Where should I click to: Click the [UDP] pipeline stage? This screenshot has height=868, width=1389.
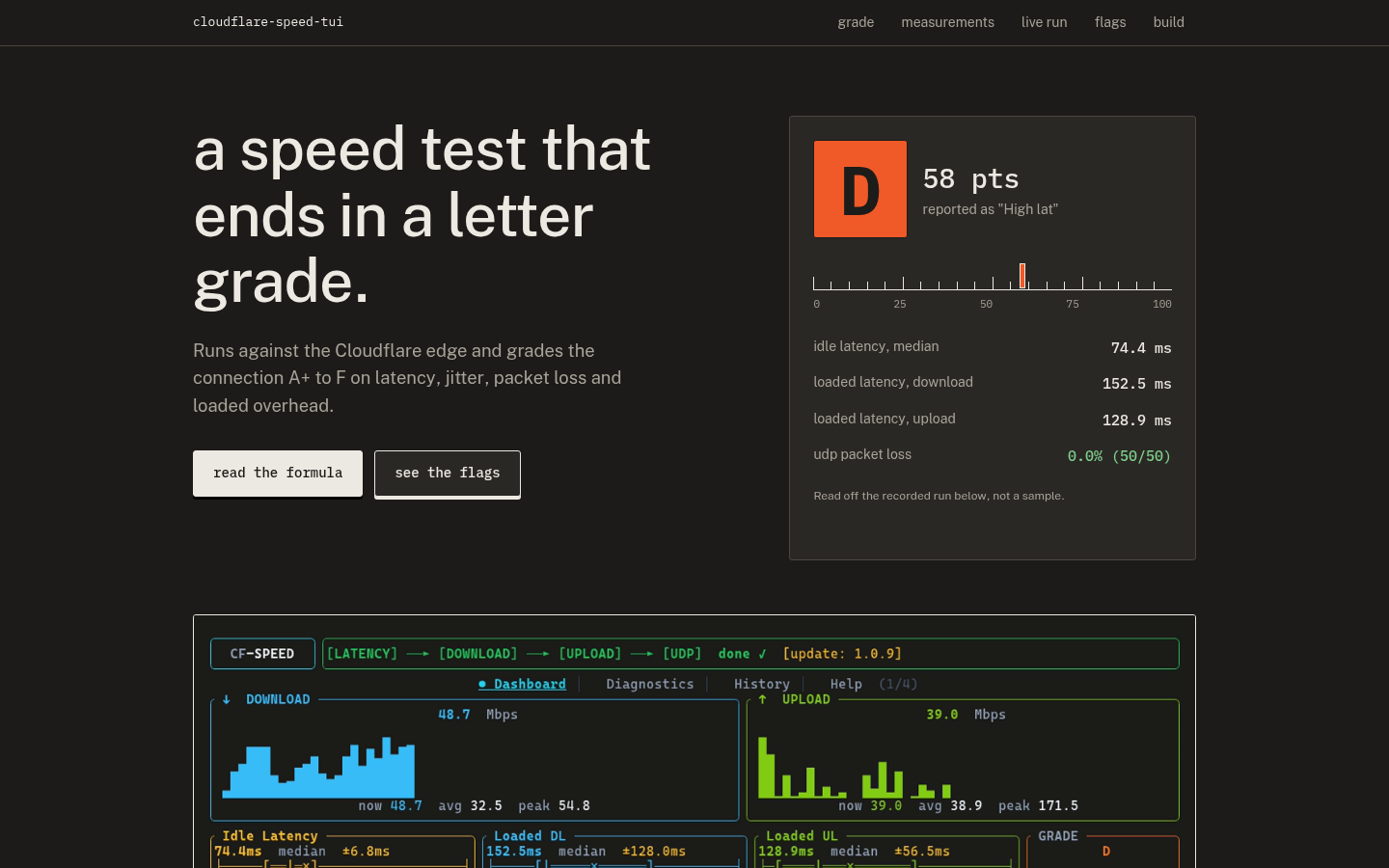(682, 654)
